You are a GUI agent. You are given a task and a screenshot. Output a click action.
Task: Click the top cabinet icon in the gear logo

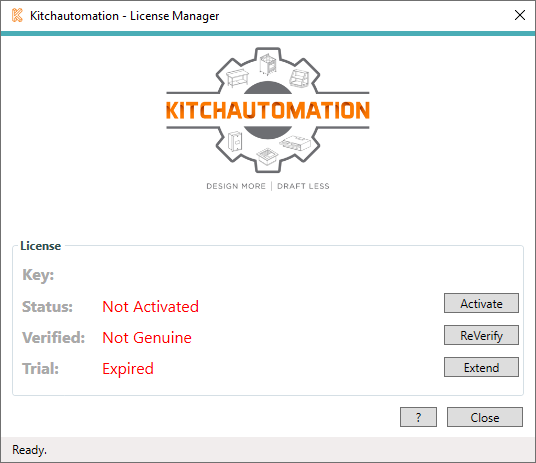(268, 64)
